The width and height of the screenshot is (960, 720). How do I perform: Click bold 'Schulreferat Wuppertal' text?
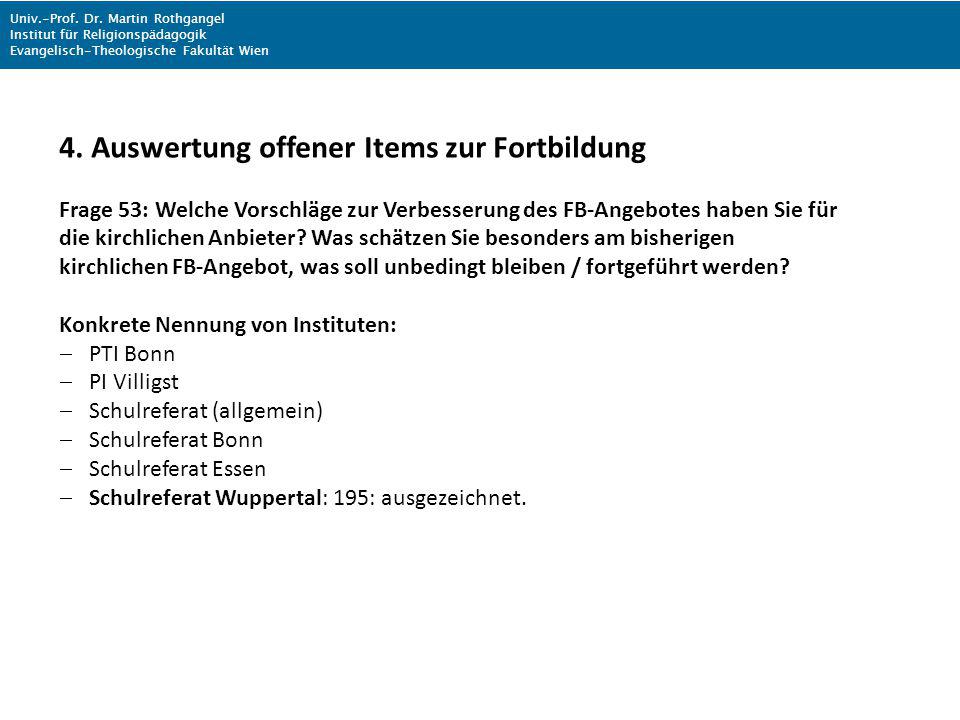(204, 498)
